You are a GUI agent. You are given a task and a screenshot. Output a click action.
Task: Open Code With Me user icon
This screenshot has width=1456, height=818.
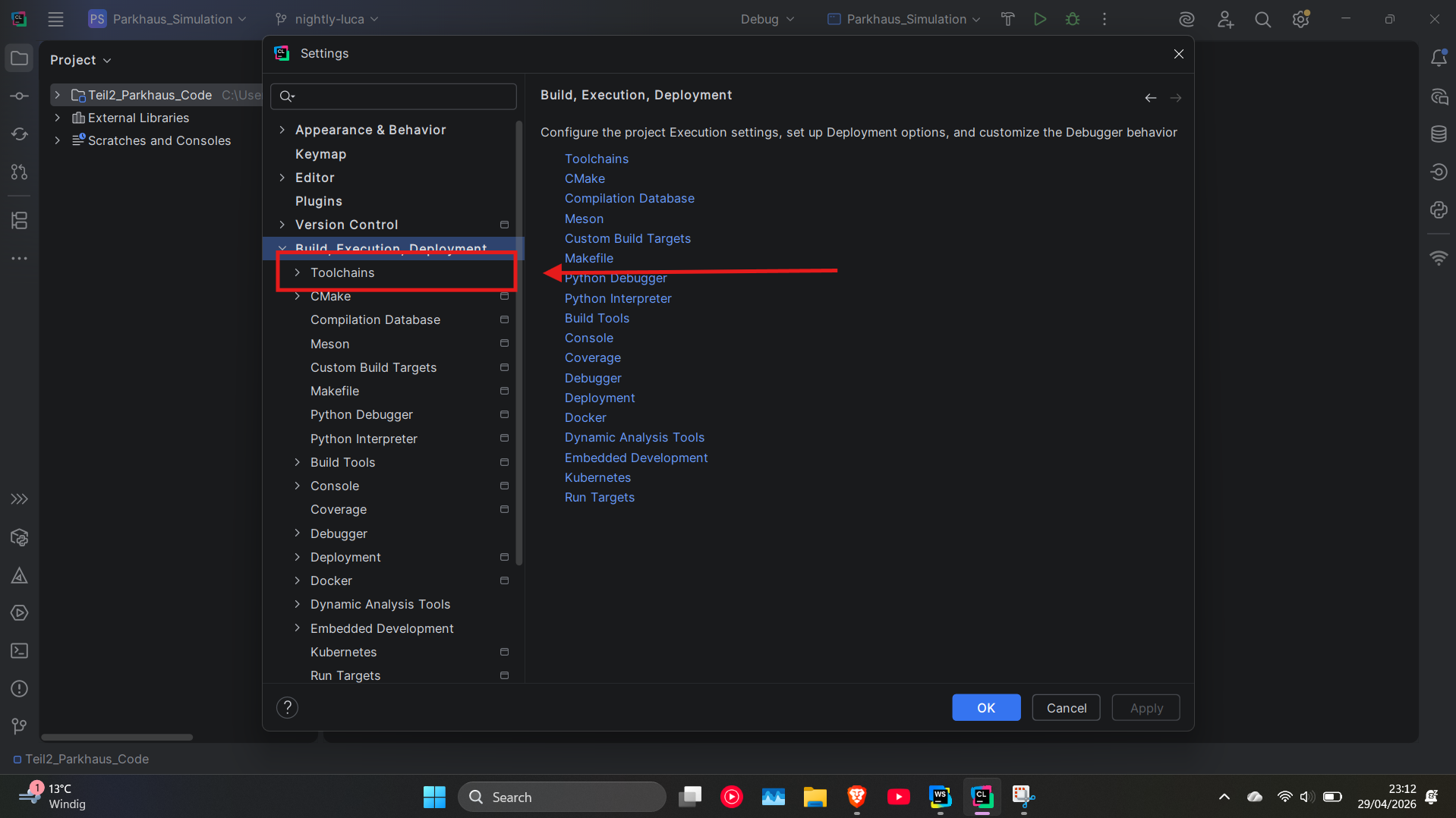coord(1225,19)
